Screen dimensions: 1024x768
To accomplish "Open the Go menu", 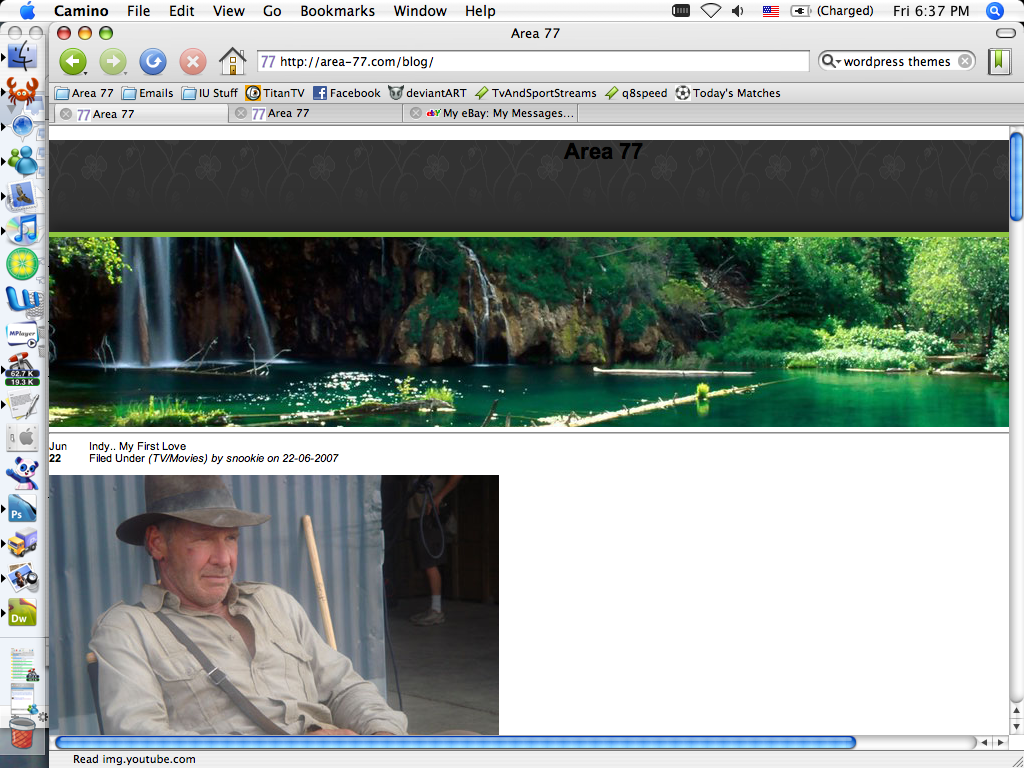I will [272, 10].
